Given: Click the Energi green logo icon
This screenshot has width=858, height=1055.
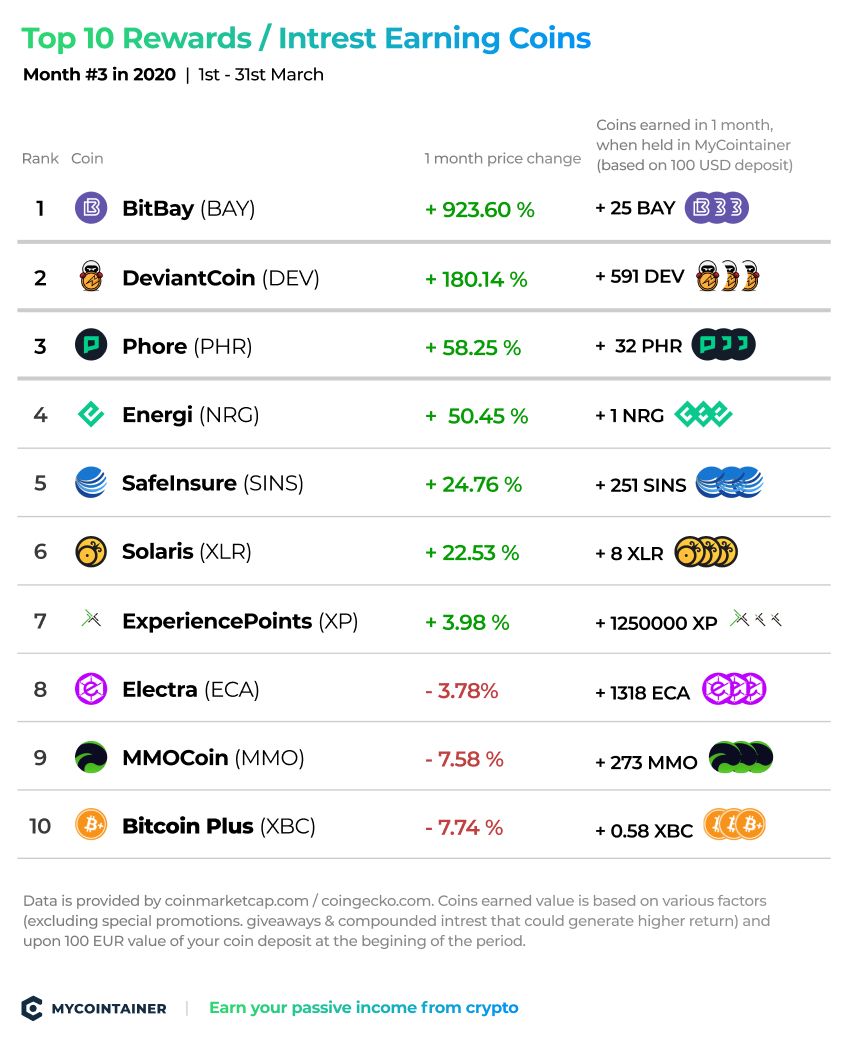Looking at the screenshot, I should 91,414.
